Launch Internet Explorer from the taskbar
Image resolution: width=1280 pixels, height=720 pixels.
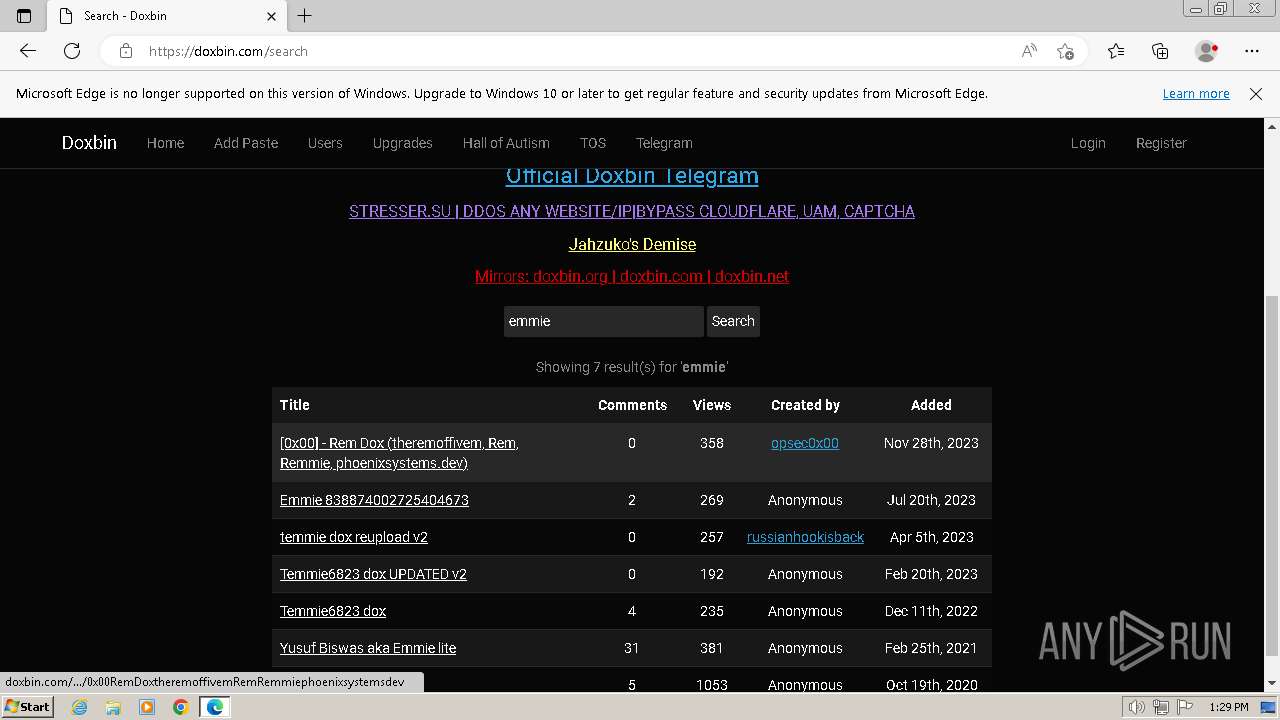[x=79, y=707]
